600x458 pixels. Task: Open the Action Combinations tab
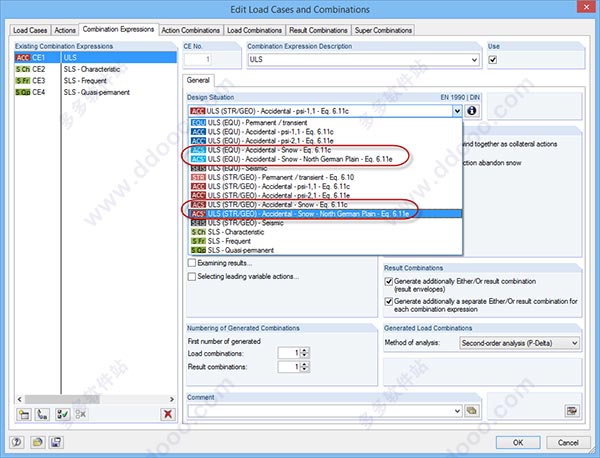click(x=190, y=30)
